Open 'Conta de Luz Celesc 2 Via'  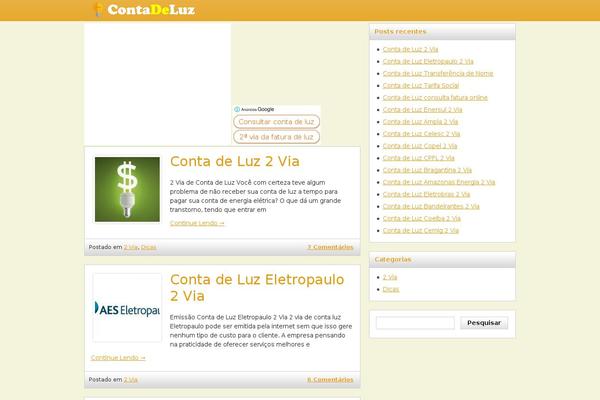point(421,134)
